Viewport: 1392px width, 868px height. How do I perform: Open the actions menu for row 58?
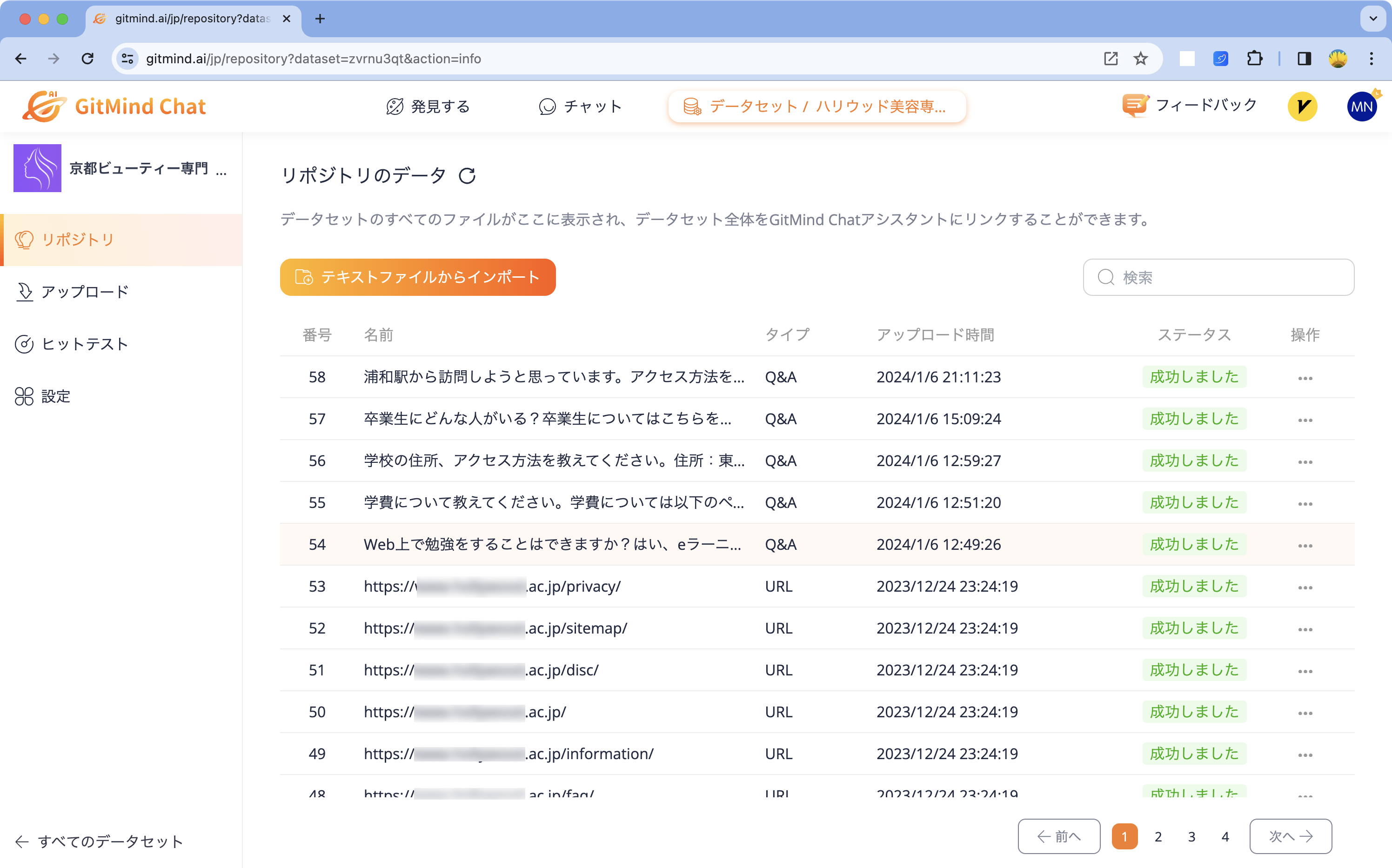pyautogui.click(x=1305, y=377)
